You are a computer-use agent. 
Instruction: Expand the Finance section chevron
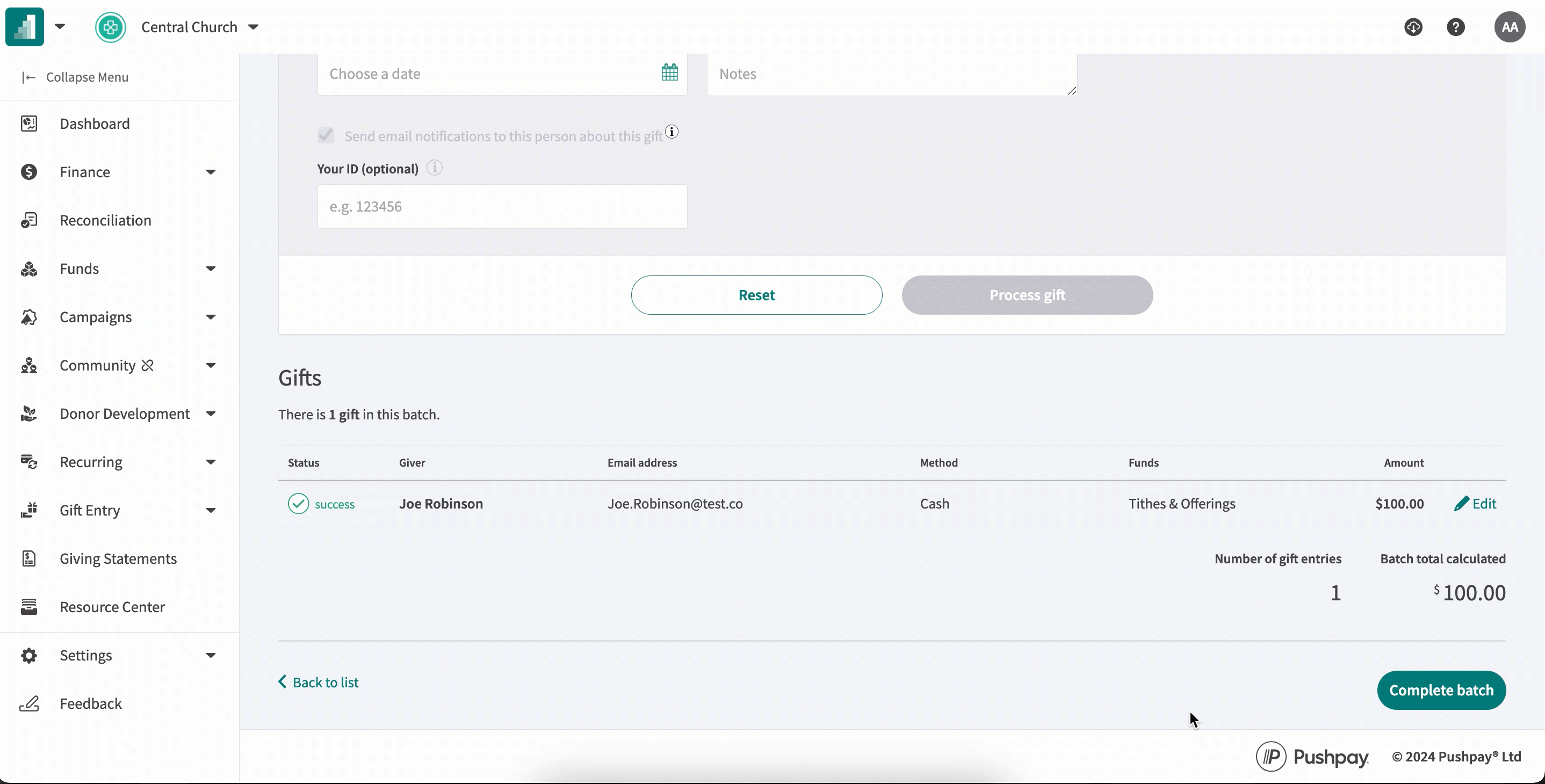click(x=211, y=172)
